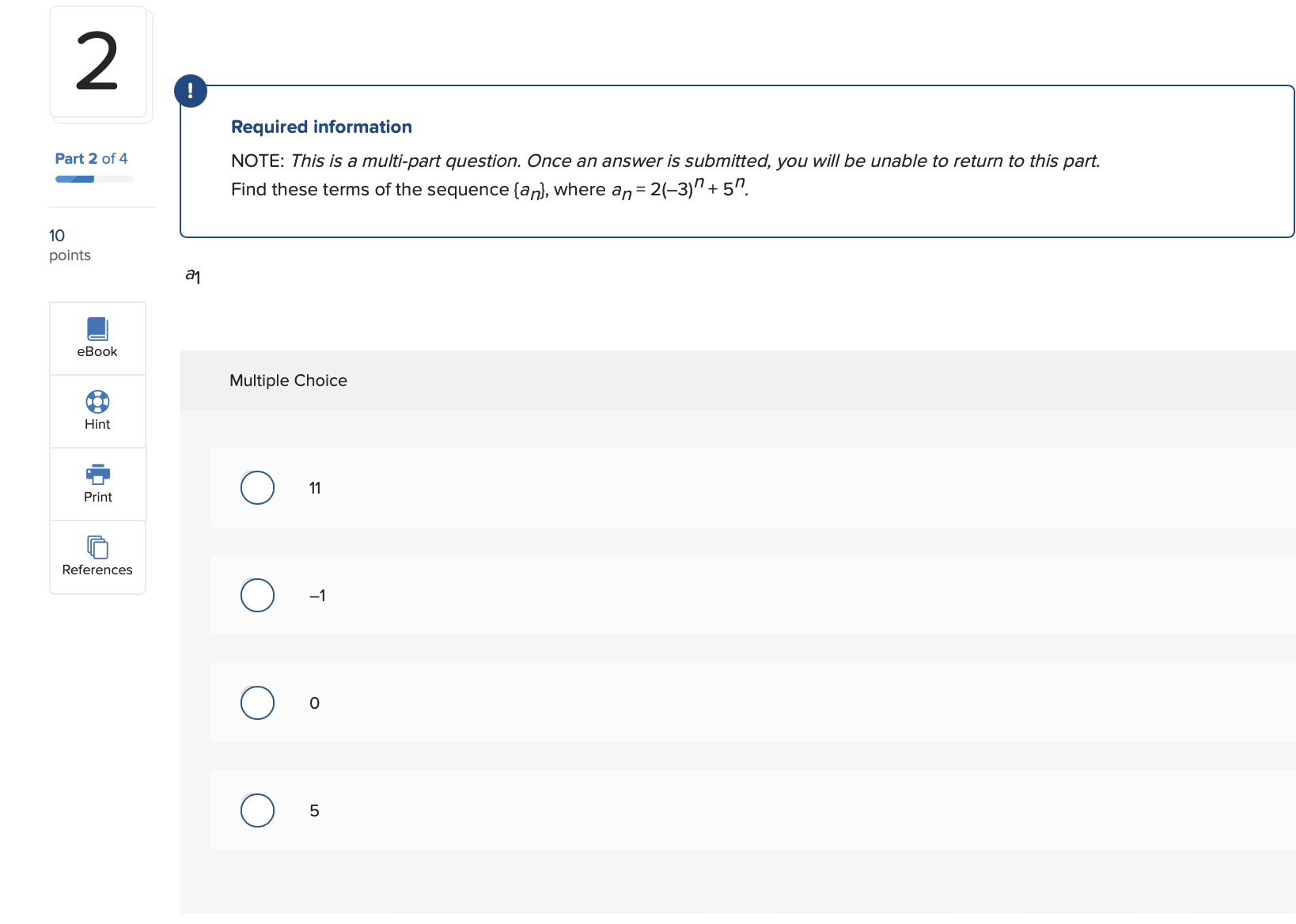This screenshot has width=1296, height=924.
Task: Select answer choice 0
Action: click(257, 702)
